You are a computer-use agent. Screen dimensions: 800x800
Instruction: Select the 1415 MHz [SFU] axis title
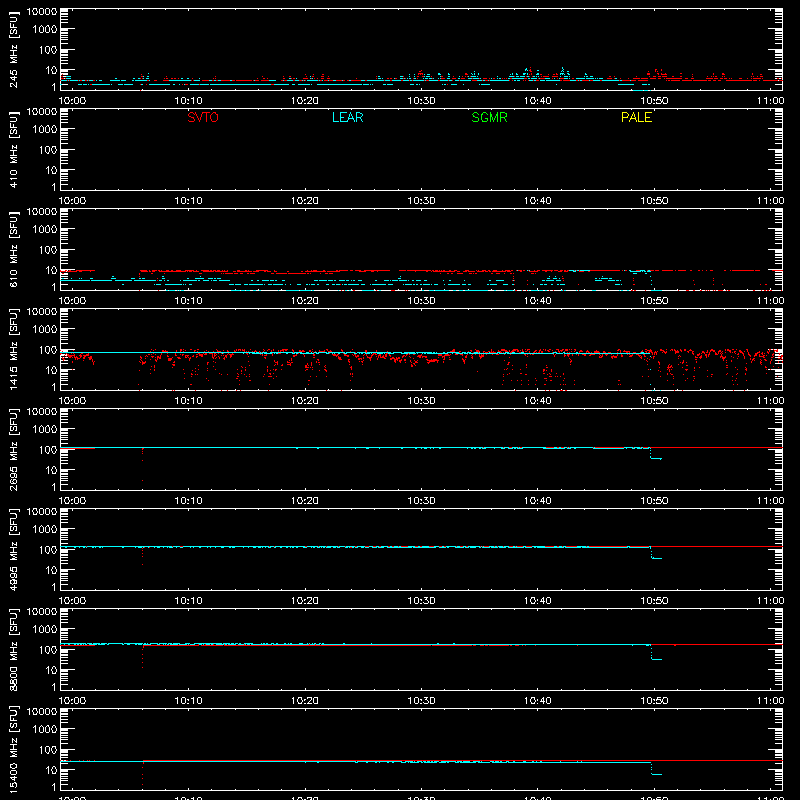(x=14, y=349)
